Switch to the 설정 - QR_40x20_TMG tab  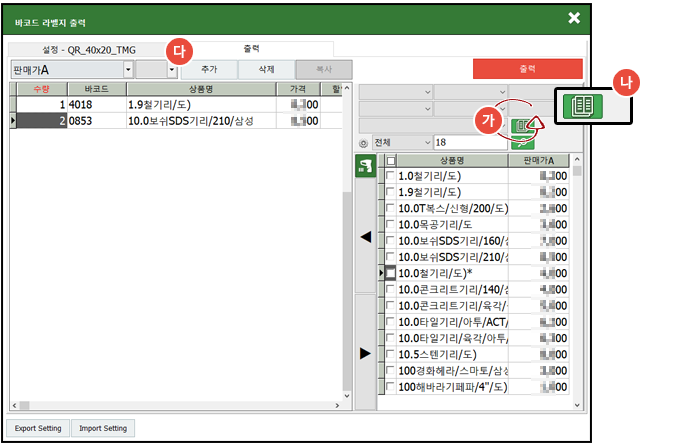click(89, 50)
